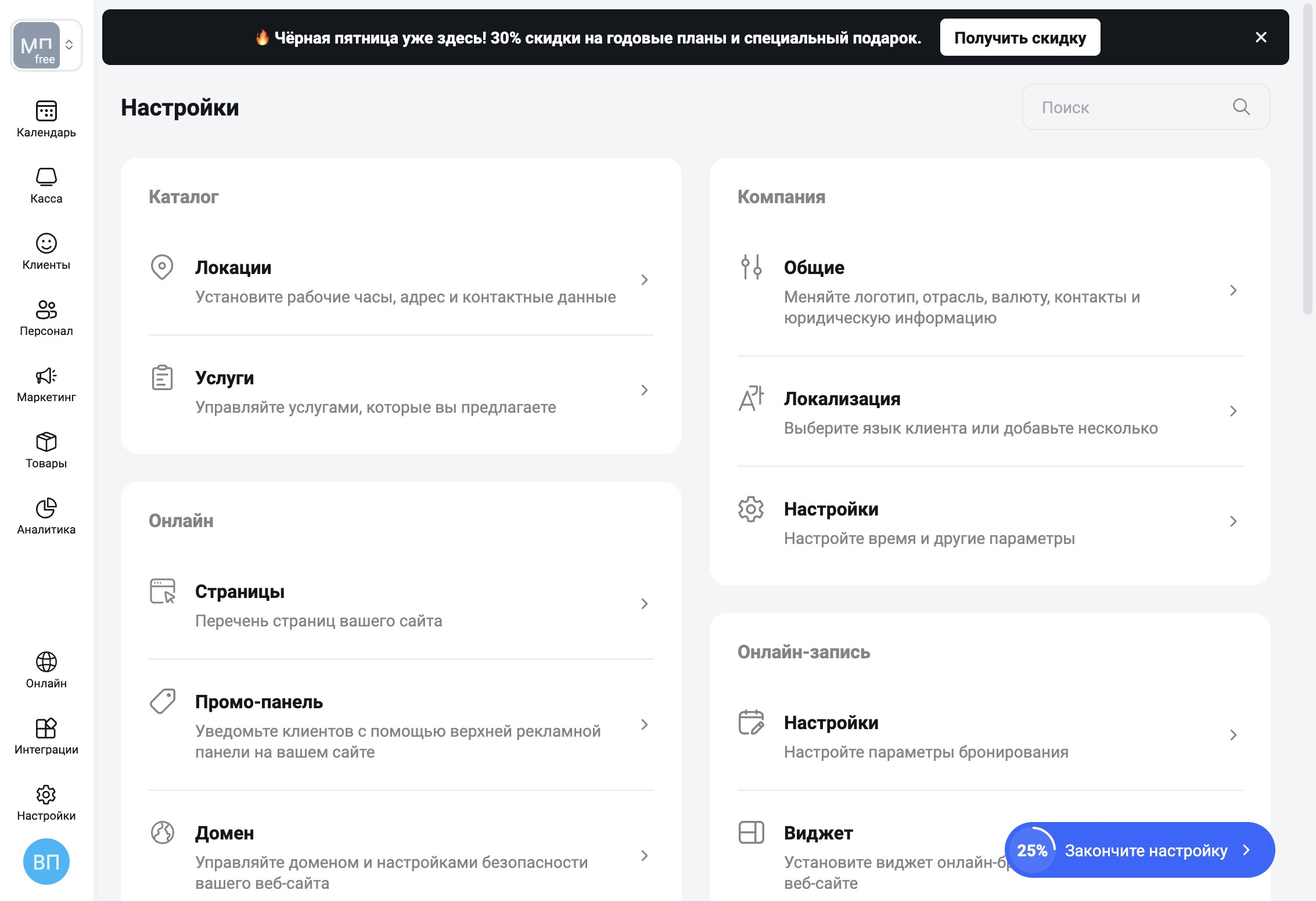Expand the Локализация row chevron
The image size is (1316, 901).
[1233, 411]
